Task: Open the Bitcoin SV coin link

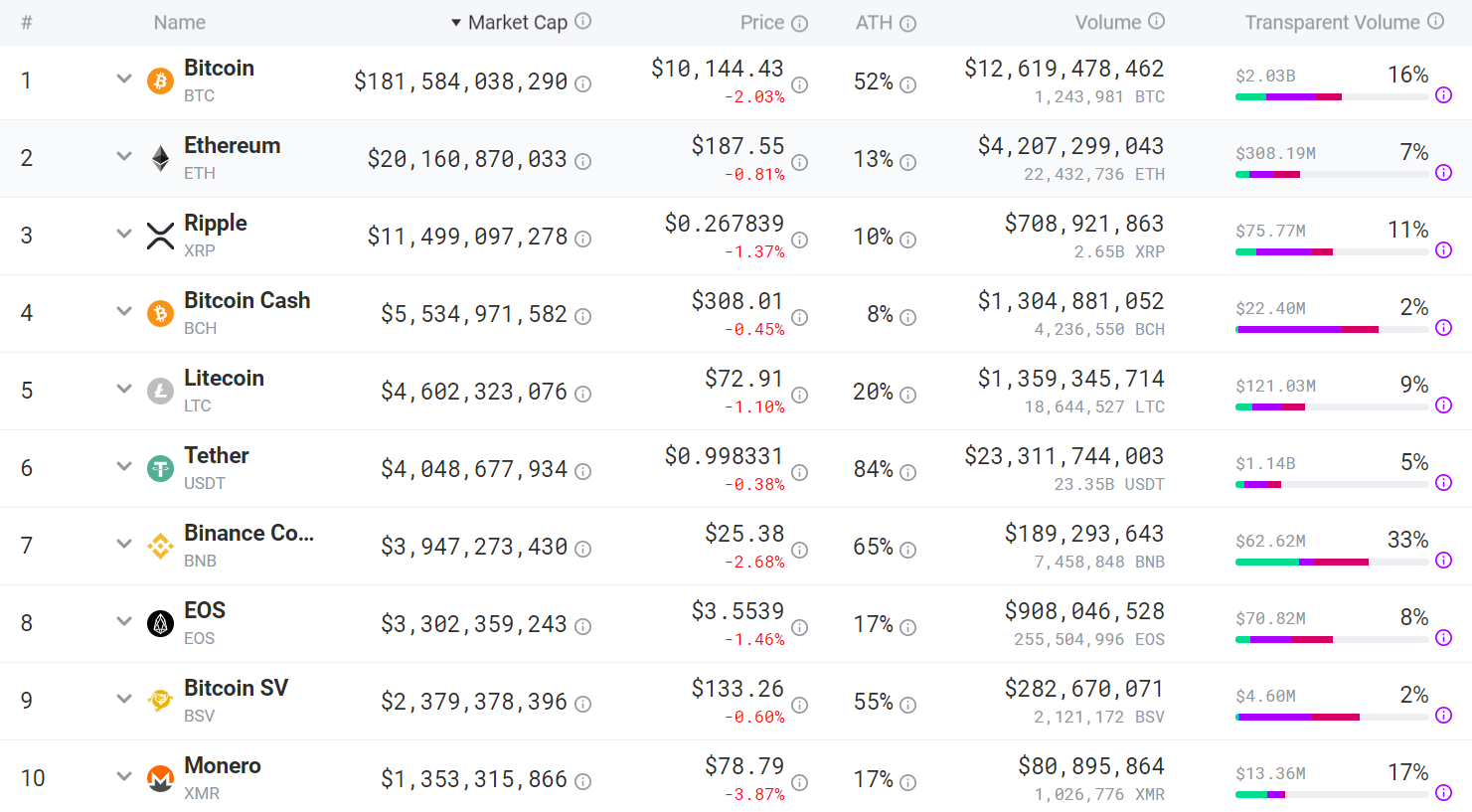Action: (x=237, y=688)
